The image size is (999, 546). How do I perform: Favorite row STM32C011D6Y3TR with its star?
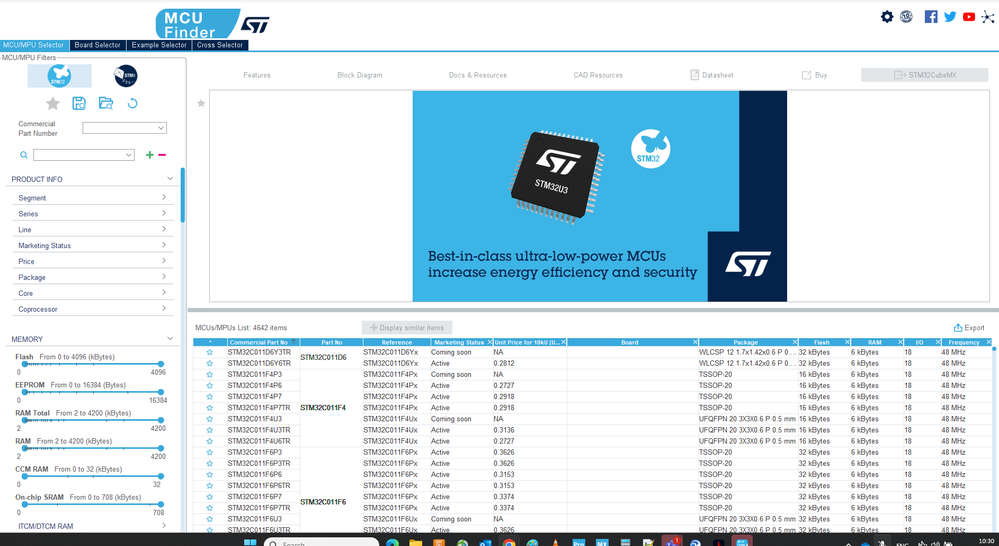(x=210, y=352)
